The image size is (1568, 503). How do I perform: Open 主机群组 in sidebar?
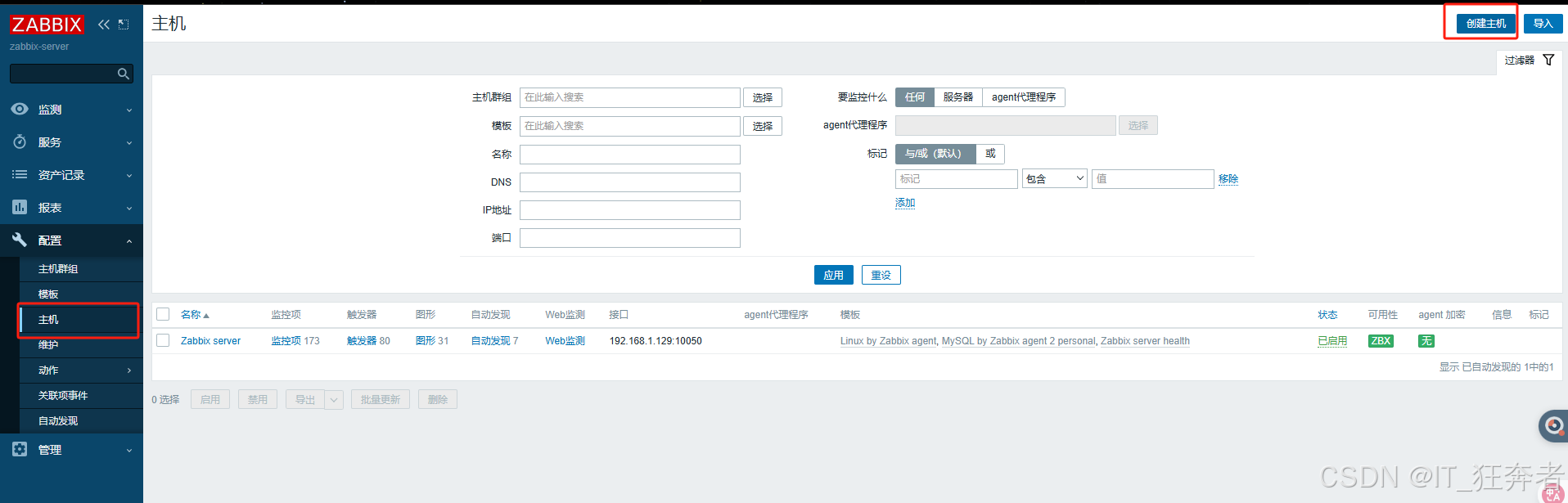coord(58,269)
